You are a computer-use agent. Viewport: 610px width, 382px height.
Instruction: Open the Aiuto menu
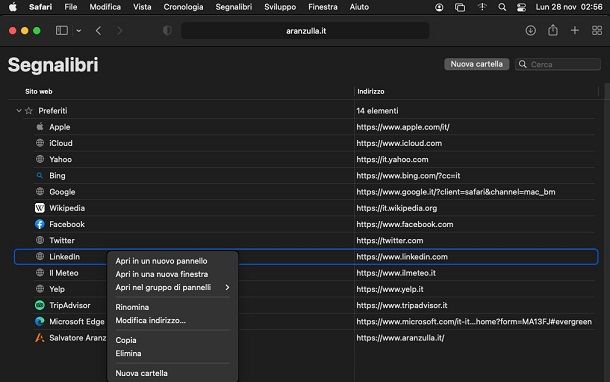[359, 7]
